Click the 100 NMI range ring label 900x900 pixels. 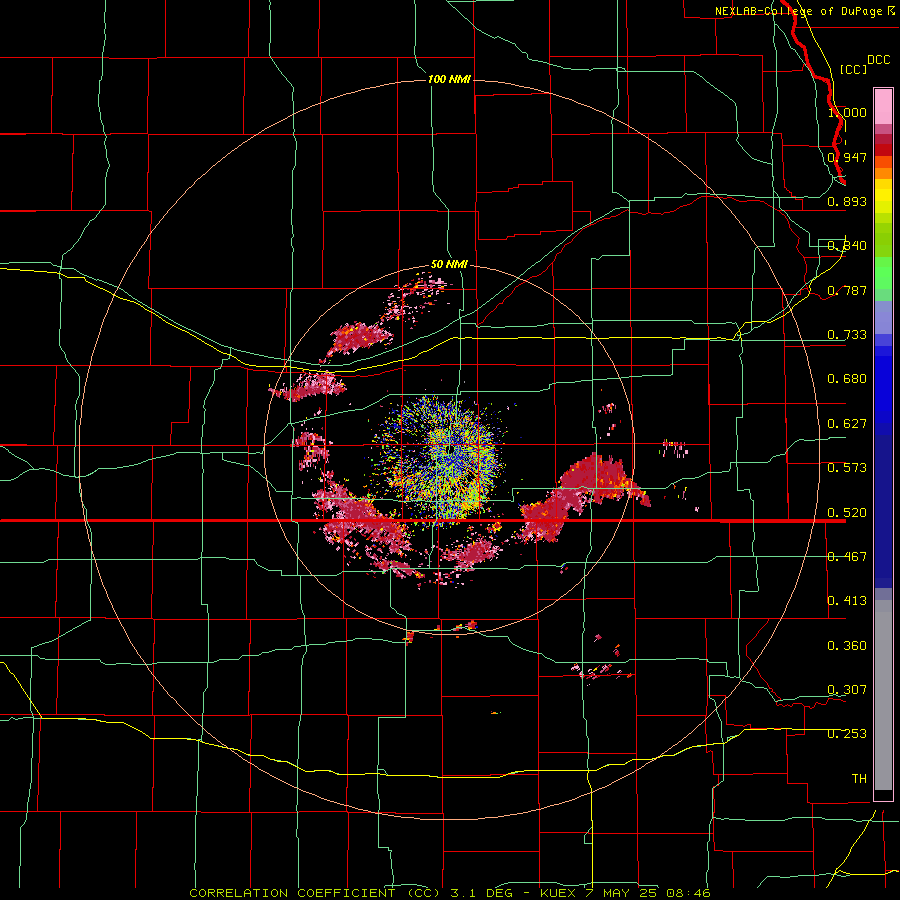(x=449, y=79)
